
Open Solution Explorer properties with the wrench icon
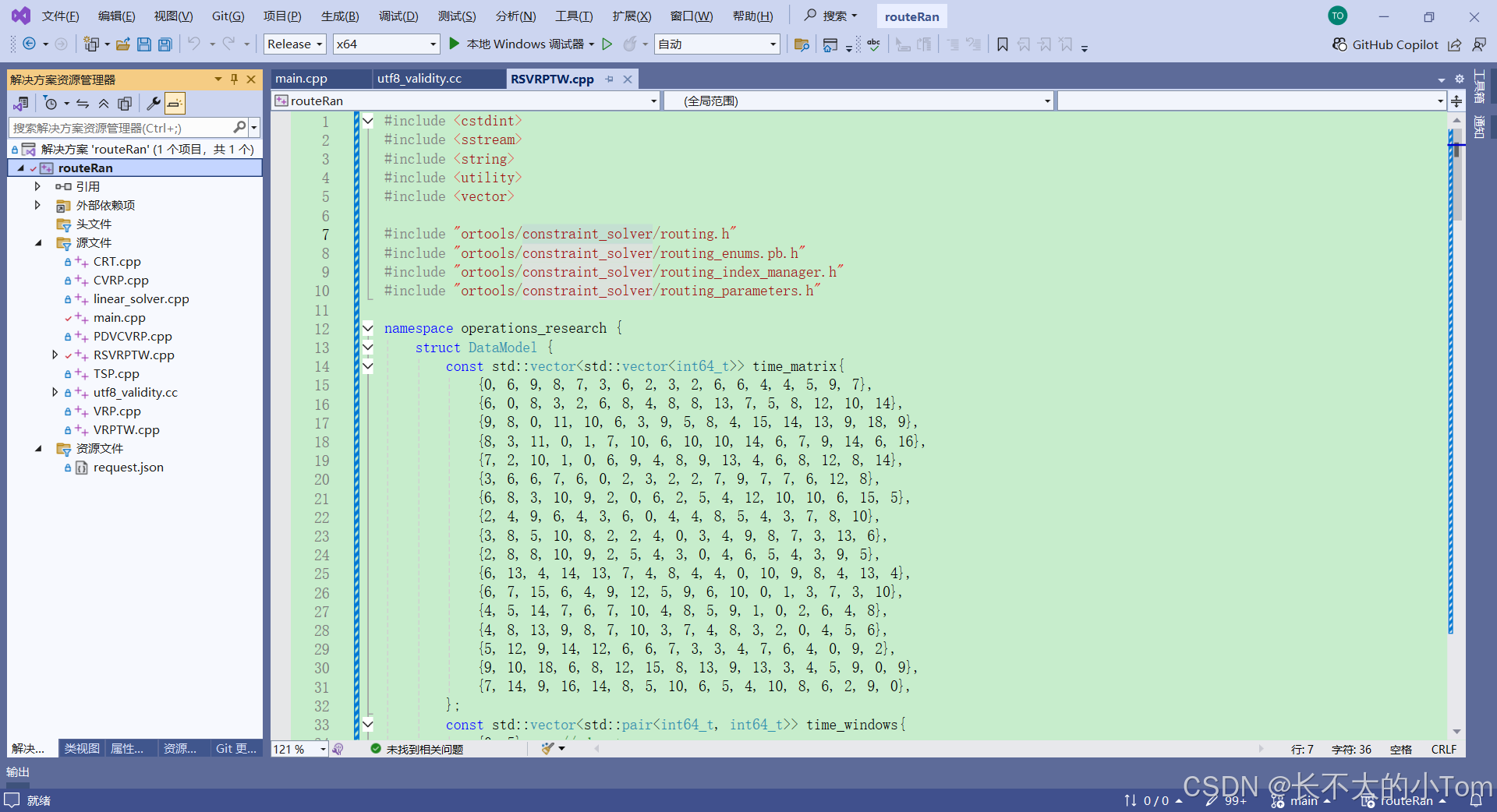pyautogui.click(x=153, y=103)
